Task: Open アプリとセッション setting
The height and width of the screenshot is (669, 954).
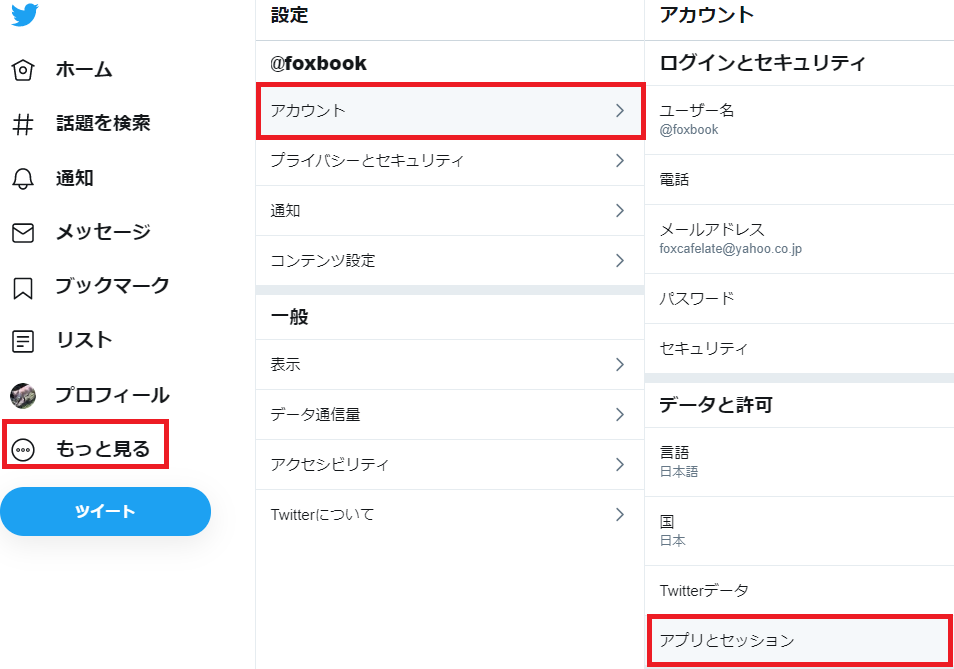Action: (x=799, y=640)
